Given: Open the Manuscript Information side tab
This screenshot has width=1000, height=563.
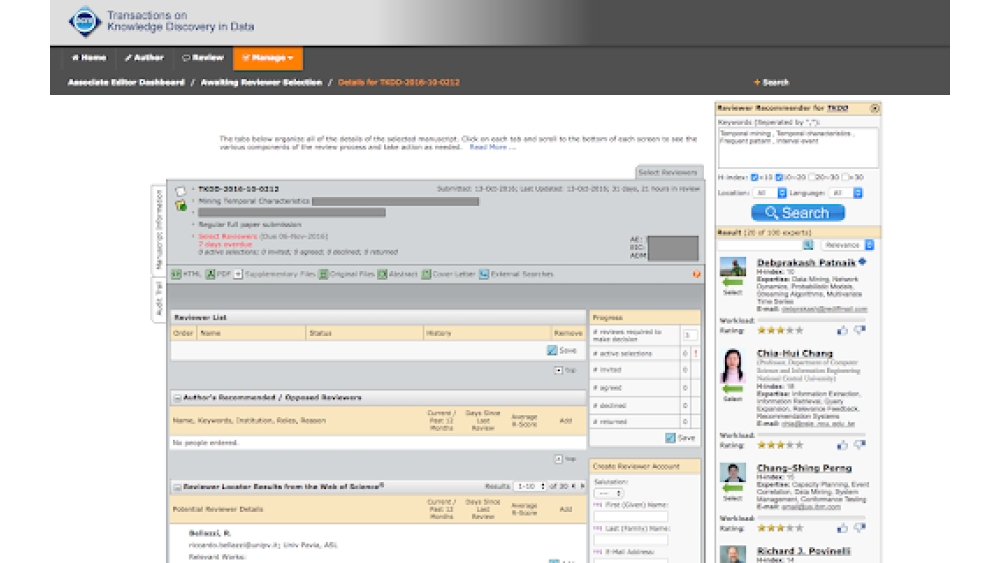Looking at the screenshot, I should 159,230.
